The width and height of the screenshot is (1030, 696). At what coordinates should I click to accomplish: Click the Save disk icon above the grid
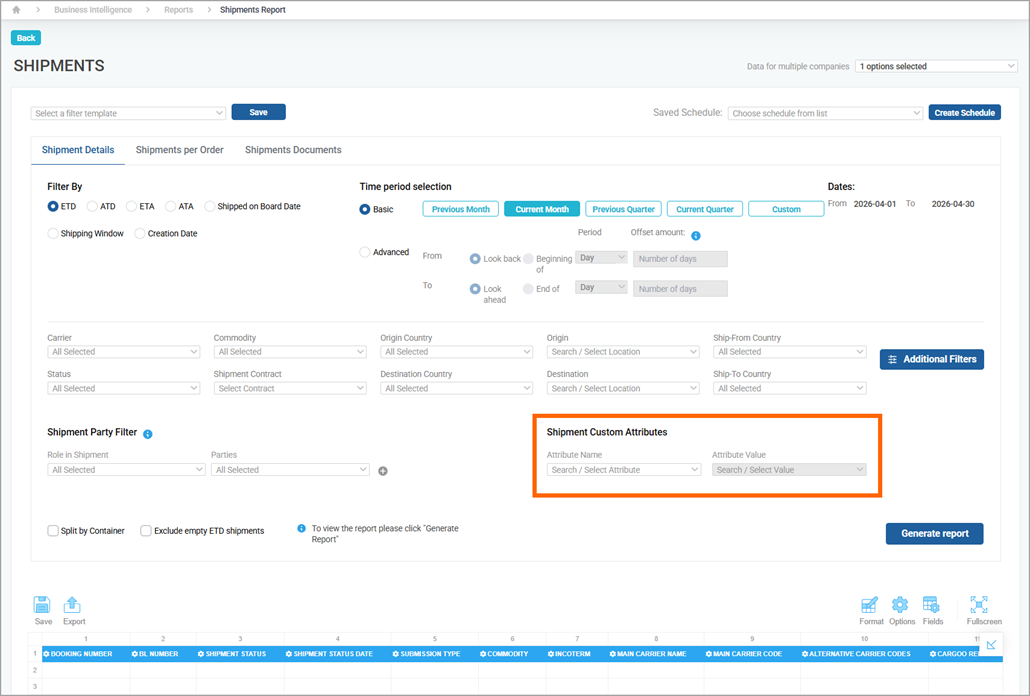[42, 604]
